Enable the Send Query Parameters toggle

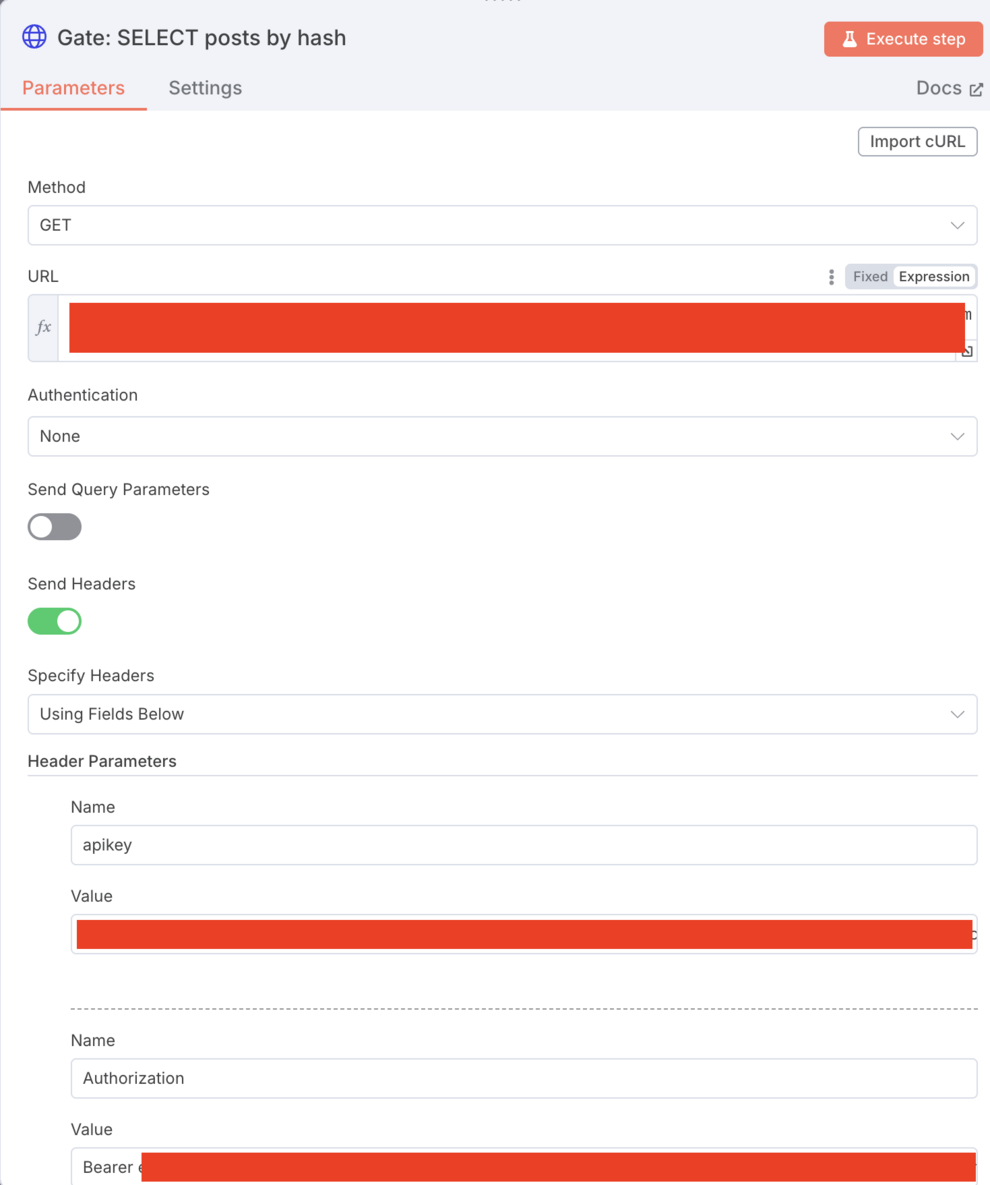click(55, 527)
